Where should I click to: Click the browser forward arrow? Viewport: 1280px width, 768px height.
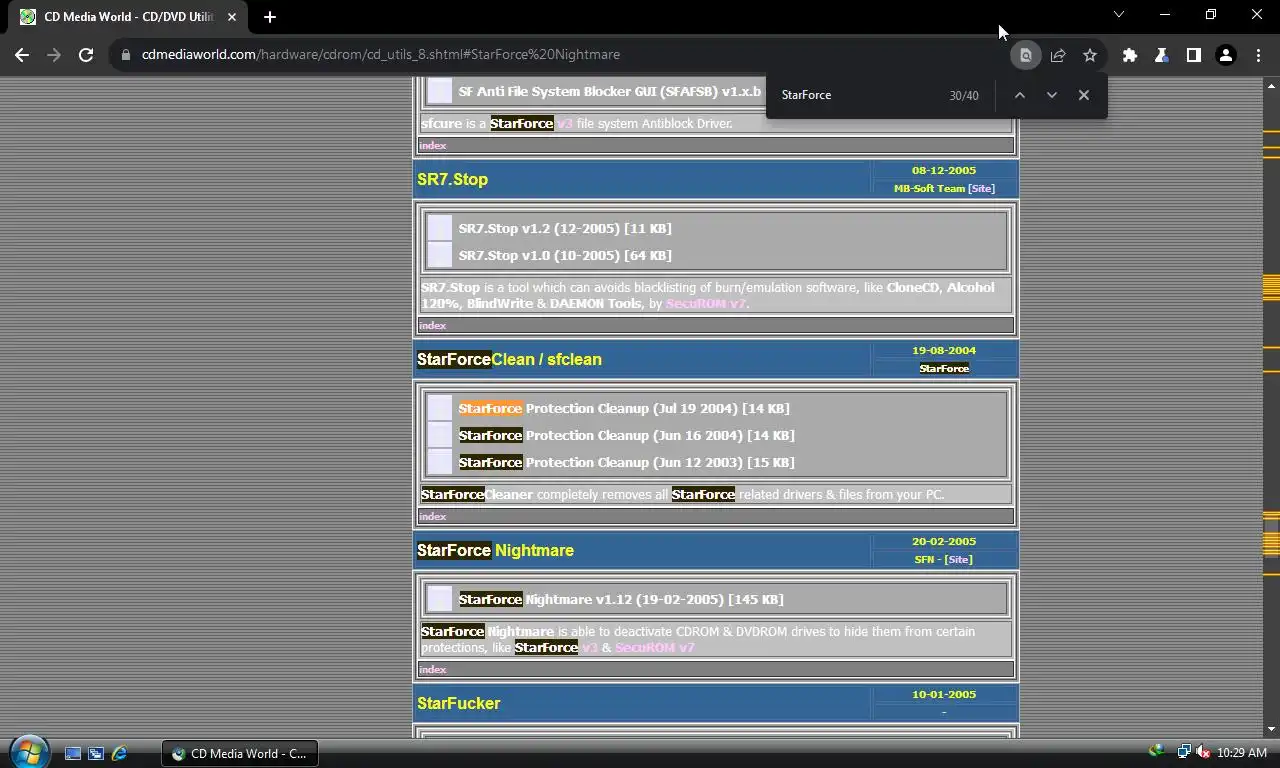point(54,55)
